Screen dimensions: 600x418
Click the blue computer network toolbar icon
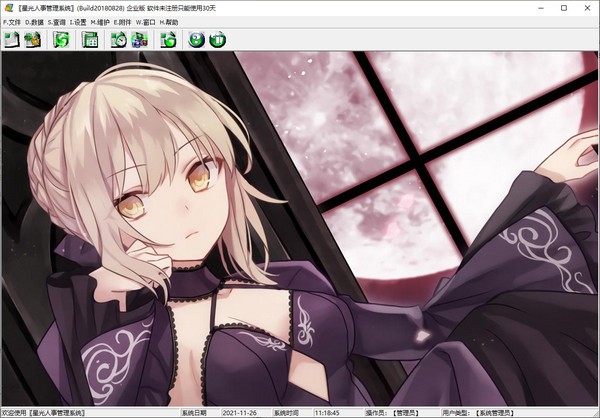138,40
